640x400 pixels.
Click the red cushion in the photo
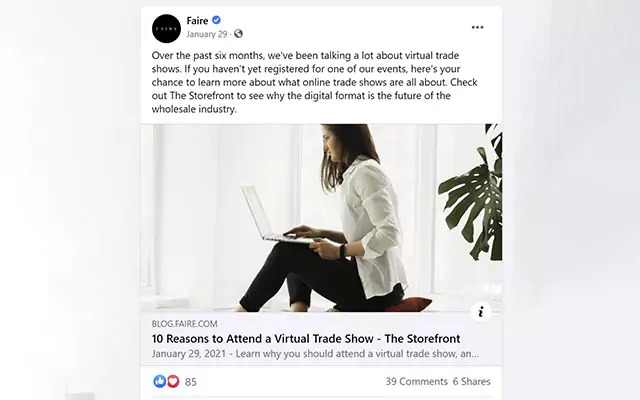point(410,304)
